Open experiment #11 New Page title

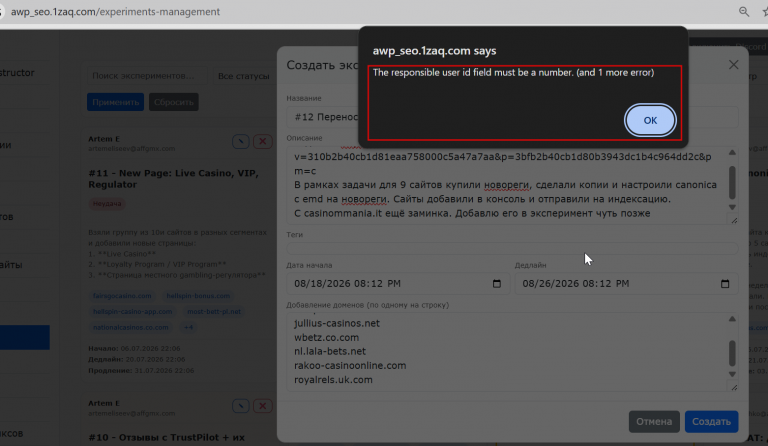[173, 179]
